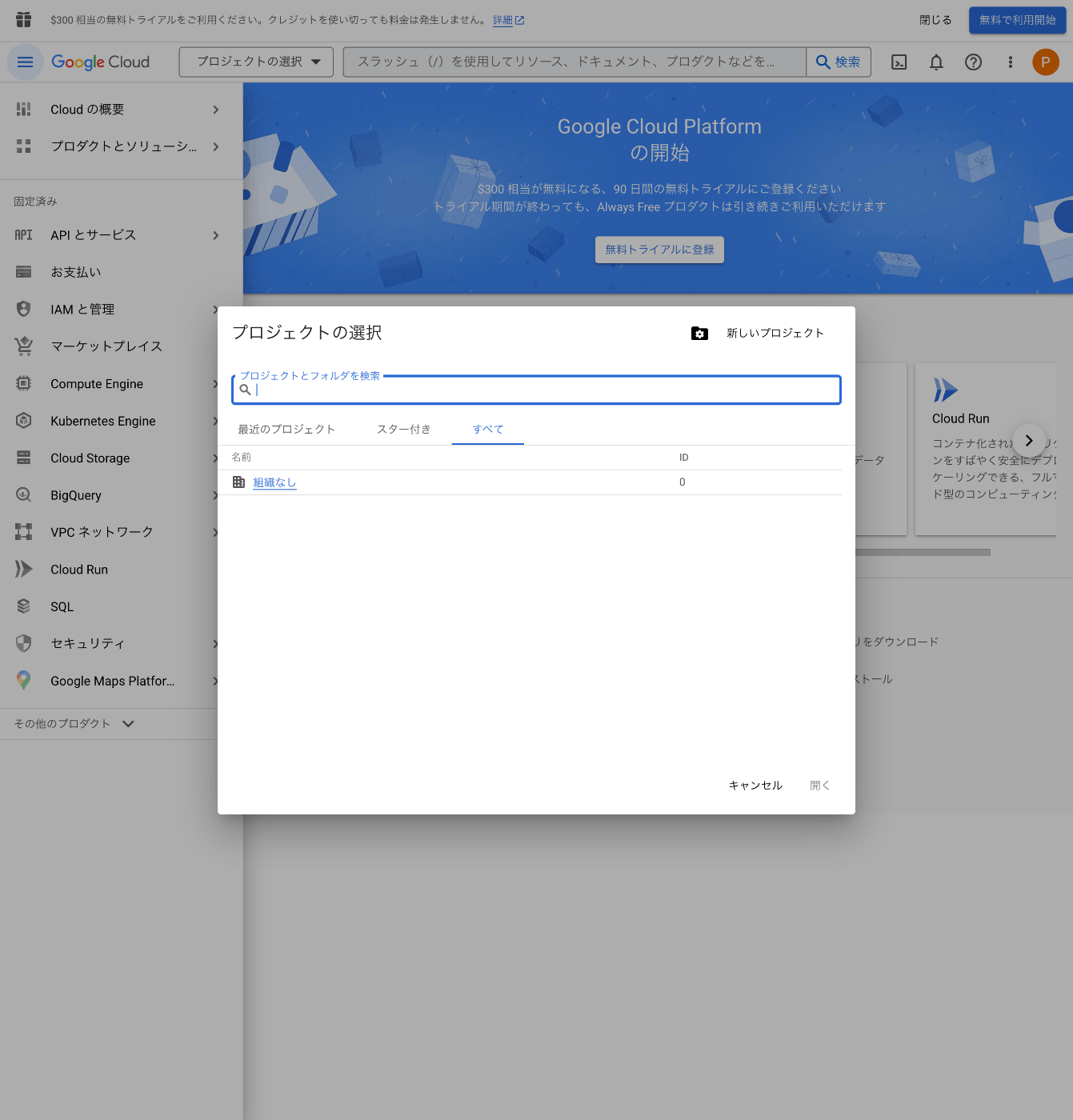Open the 組織なし organization link
This screenshot has height=1120, width=1073.
pos(274,482)
